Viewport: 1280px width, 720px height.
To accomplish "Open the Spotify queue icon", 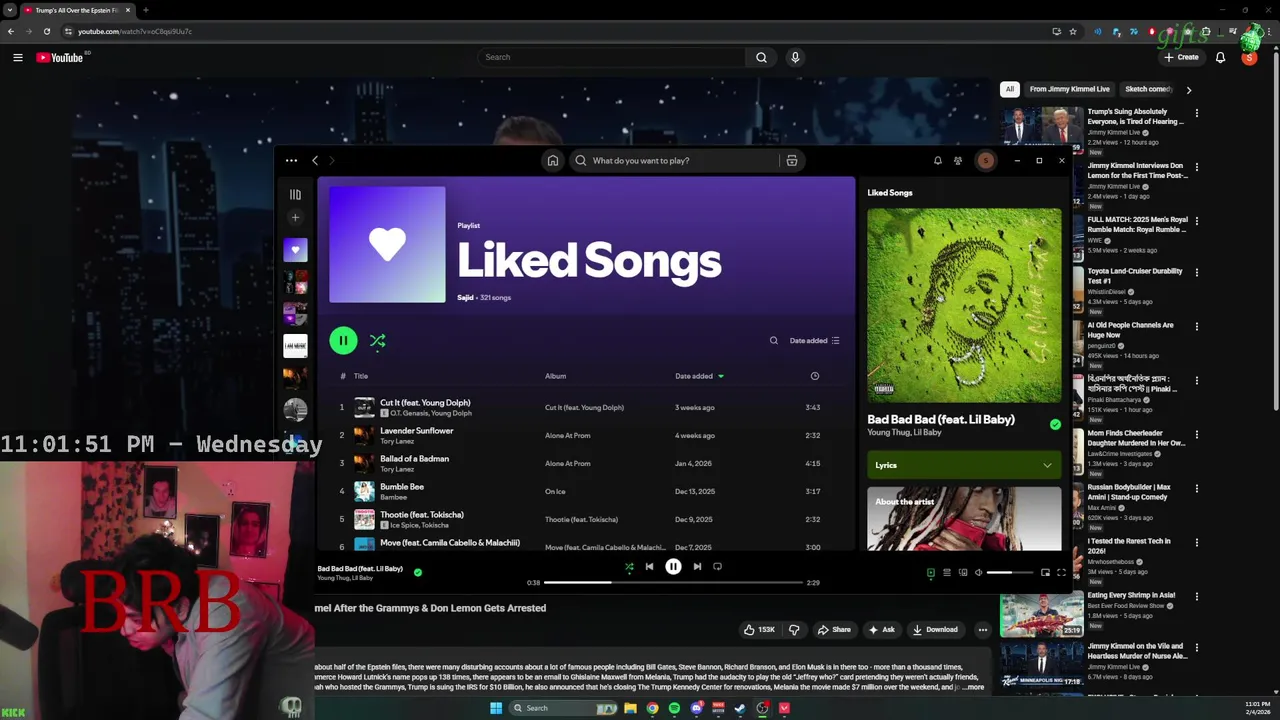I will tap(946, 573).
